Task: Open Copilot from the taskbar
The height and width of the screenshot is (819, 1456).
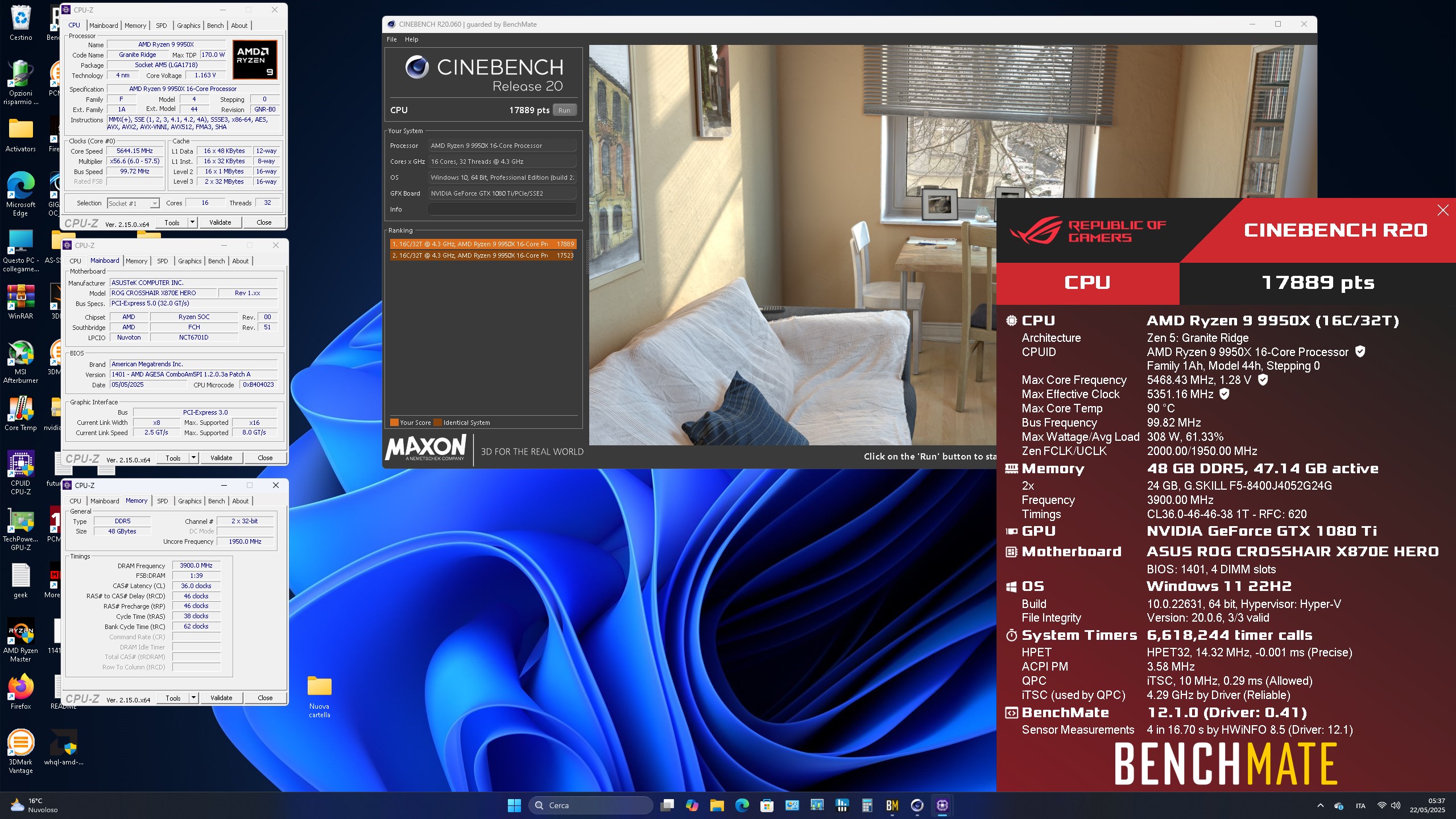Action: 692,805
